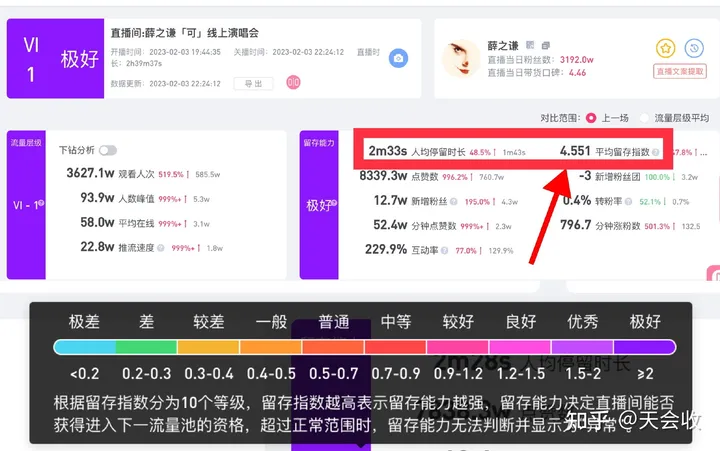Screen dimensions: 720x451
Task: Click the yellow star favorite icon
Action: pyautogui.click(x=666, y=48)
